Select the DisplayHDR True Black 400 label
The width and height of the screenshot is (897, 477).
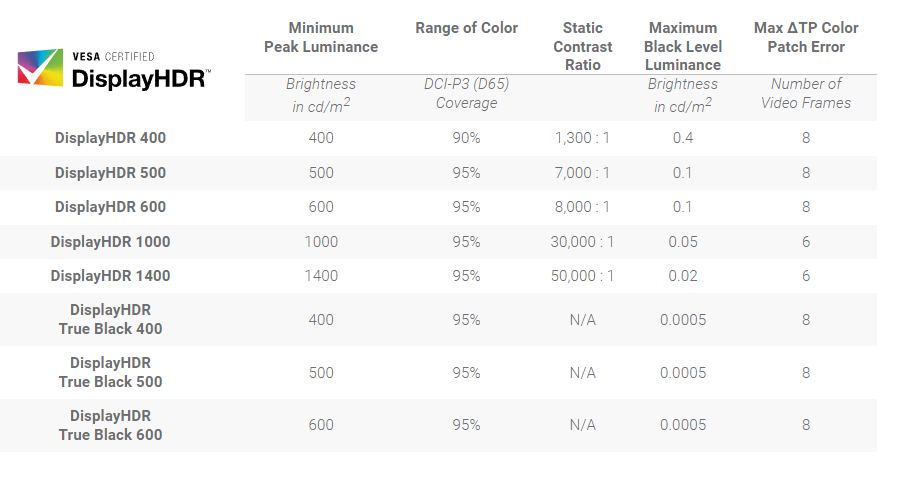point(110,319)
